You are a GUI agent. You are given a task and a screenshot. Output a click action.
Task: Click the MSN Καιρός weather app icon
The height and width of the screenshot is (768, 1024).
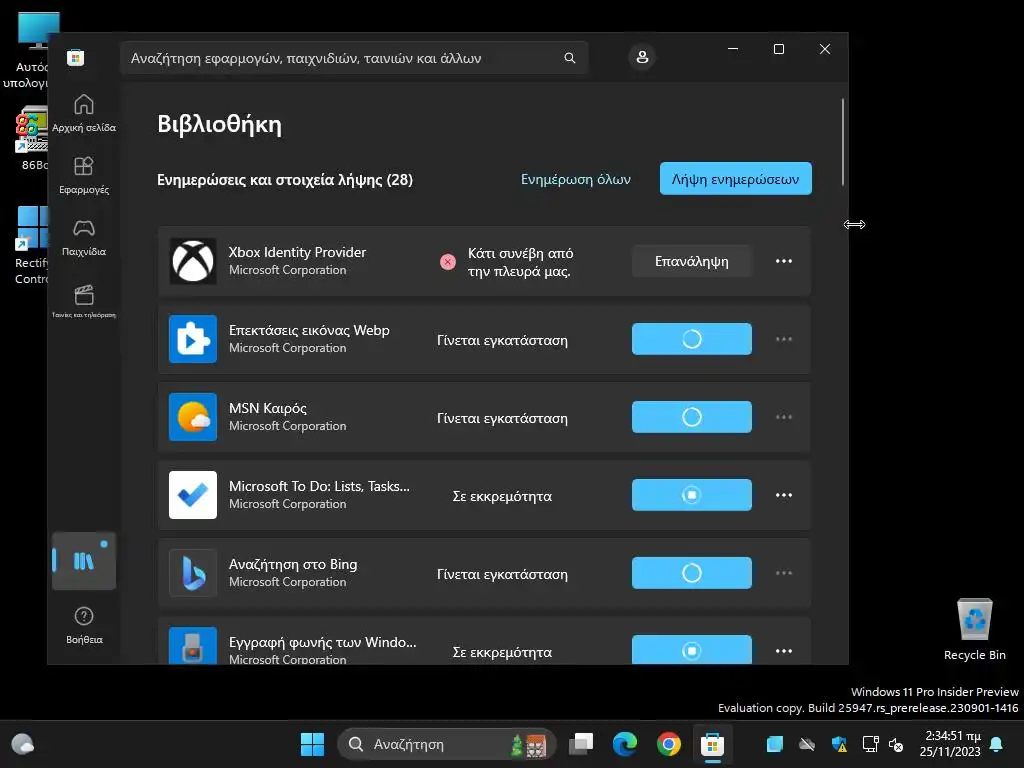coord(193,417)
